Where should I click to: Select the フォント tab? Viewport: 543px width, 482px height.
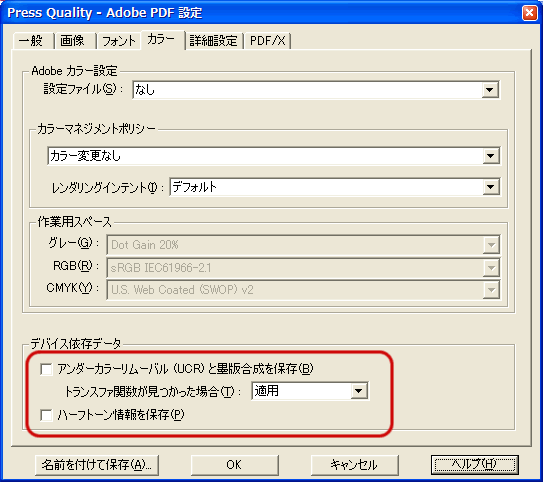click(x=118, y=41)
